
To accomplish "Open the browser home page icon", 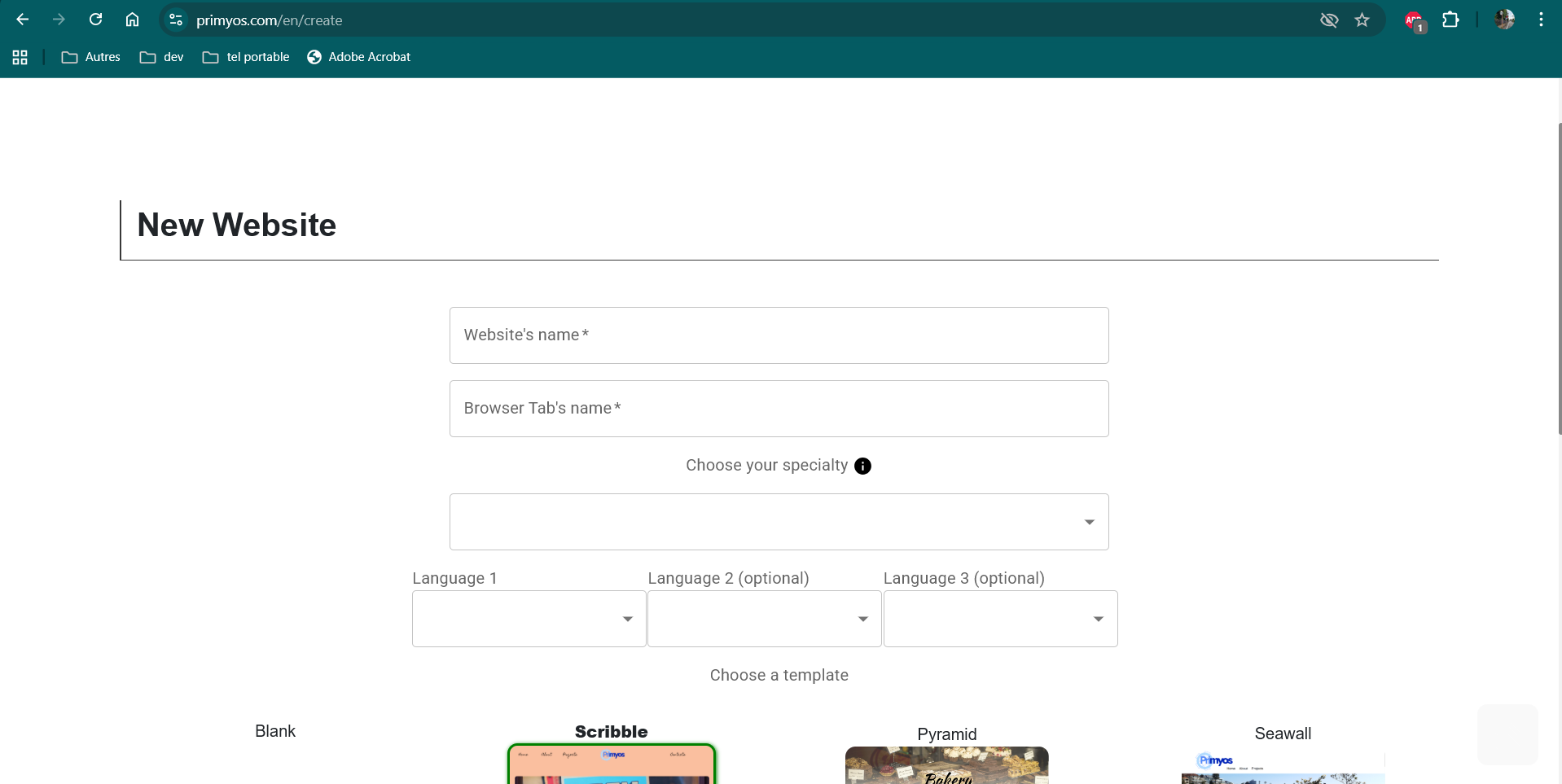I will click(x=132, y=20).
